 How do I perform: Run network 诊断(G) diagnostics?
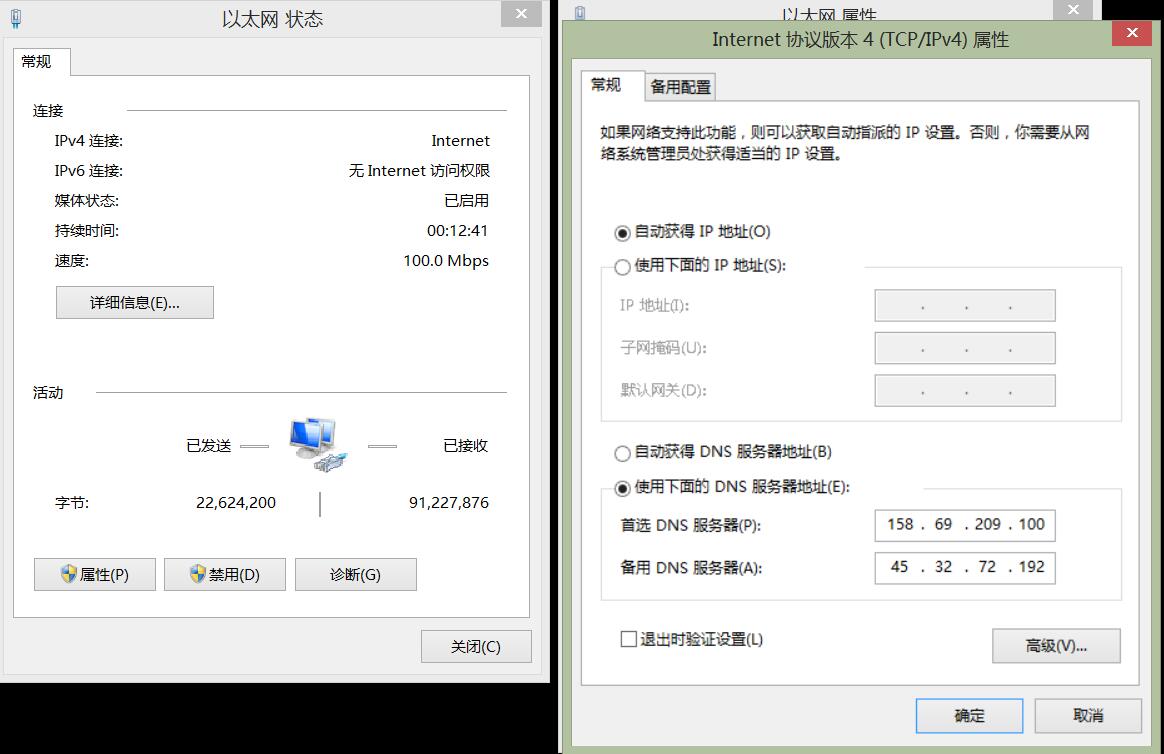click(355, 575)
